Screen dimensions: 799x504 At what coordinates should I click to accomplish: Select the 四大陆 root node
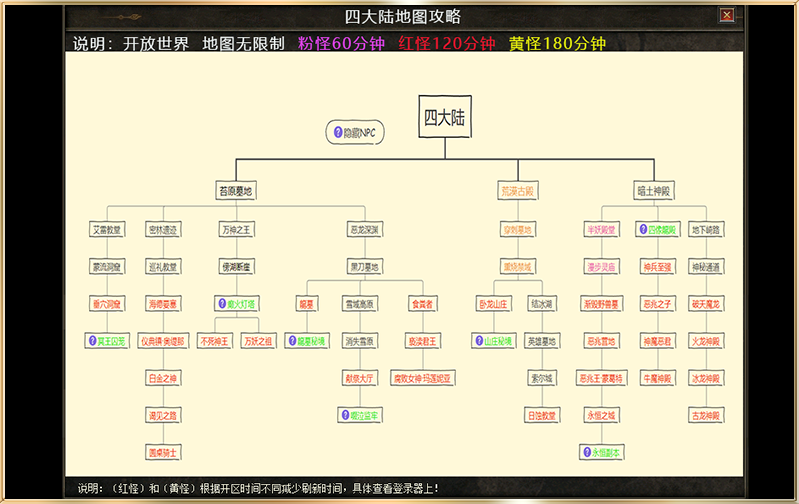pyautogui.click(x=445, y=118)
